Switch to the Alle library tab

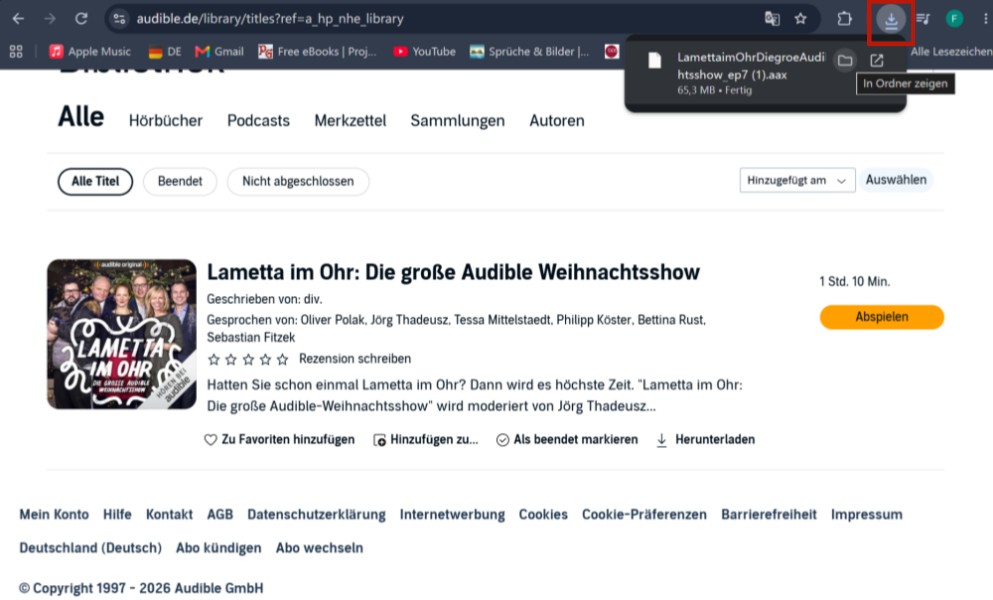pos(80,117)
